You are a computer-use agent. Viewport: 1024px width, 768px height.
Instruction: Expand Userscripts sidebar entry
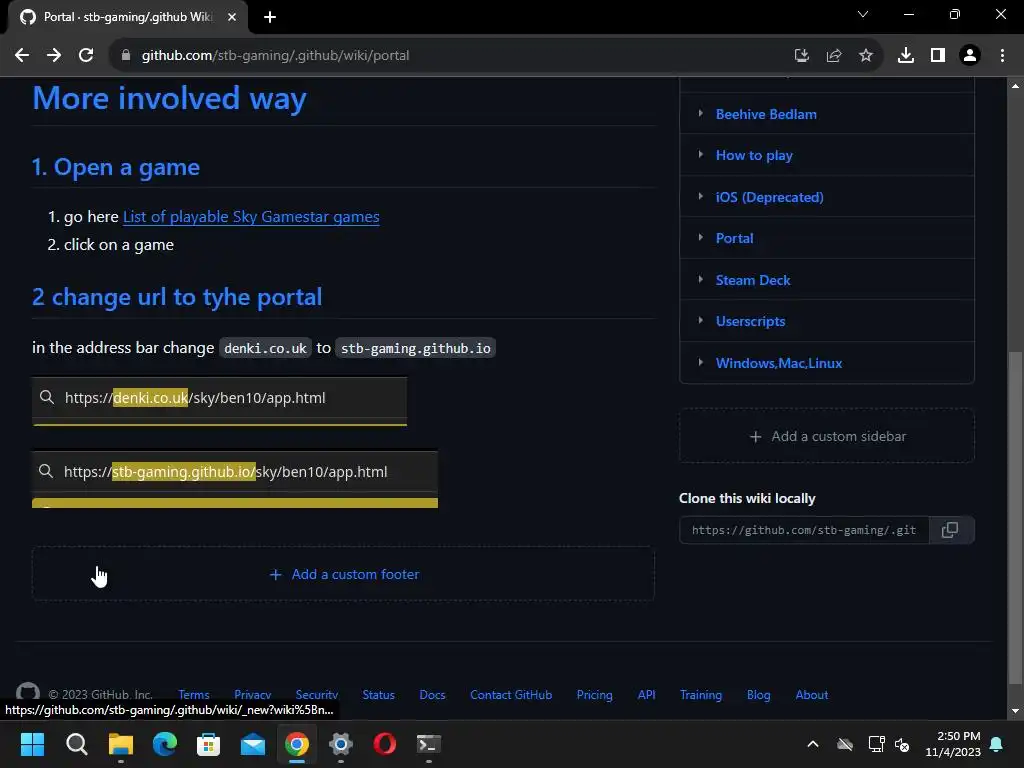pyautogui.click(x=701, y=320)
